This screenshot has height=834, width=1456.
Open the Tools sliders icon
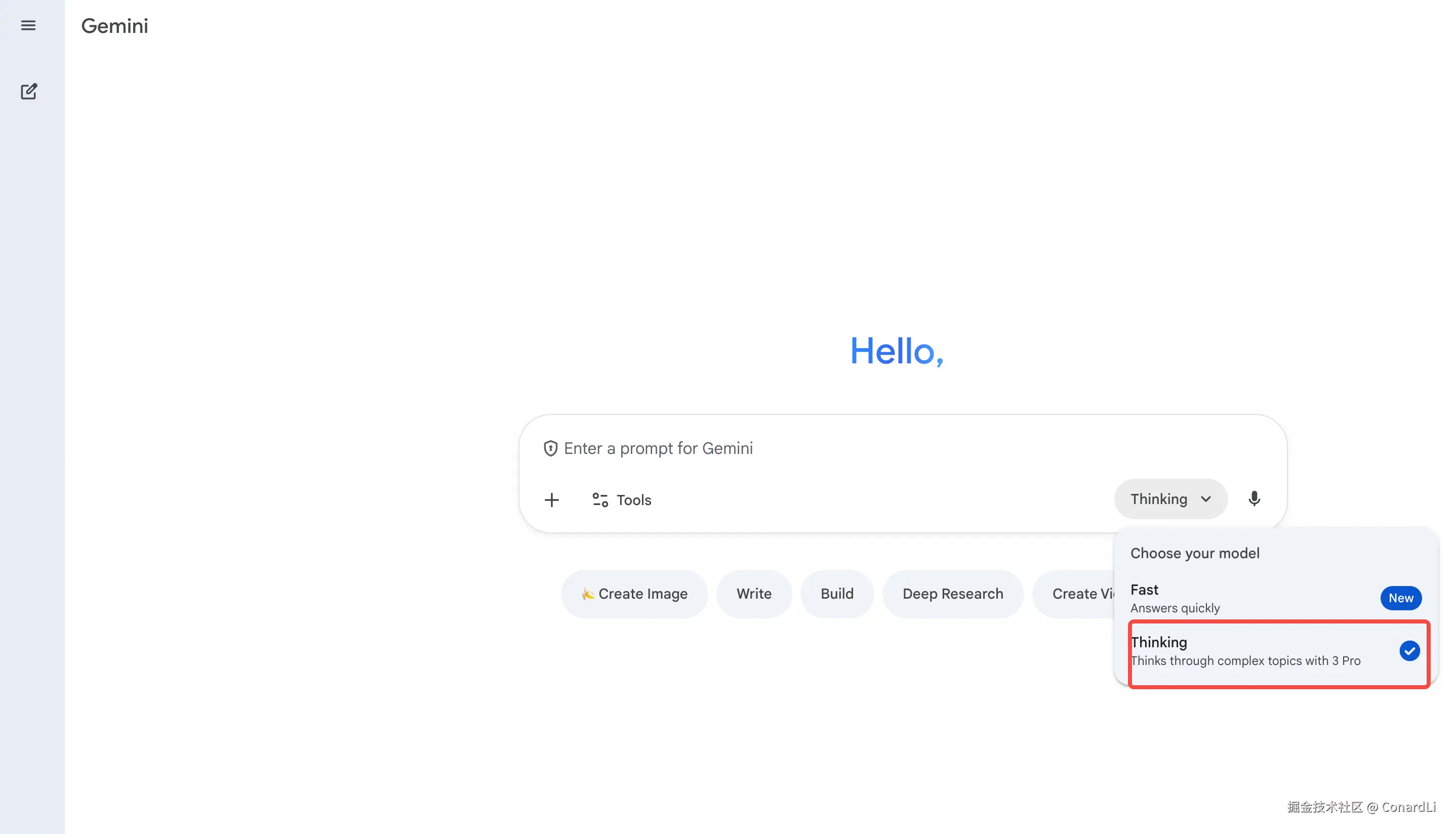click(599, 500)
